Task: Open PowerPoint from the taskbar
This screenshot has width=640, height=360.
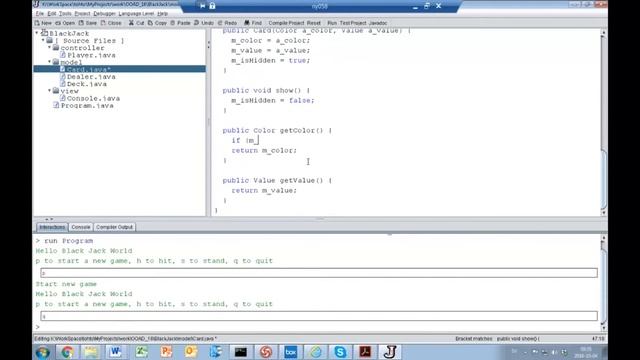Action: point(166,352)
